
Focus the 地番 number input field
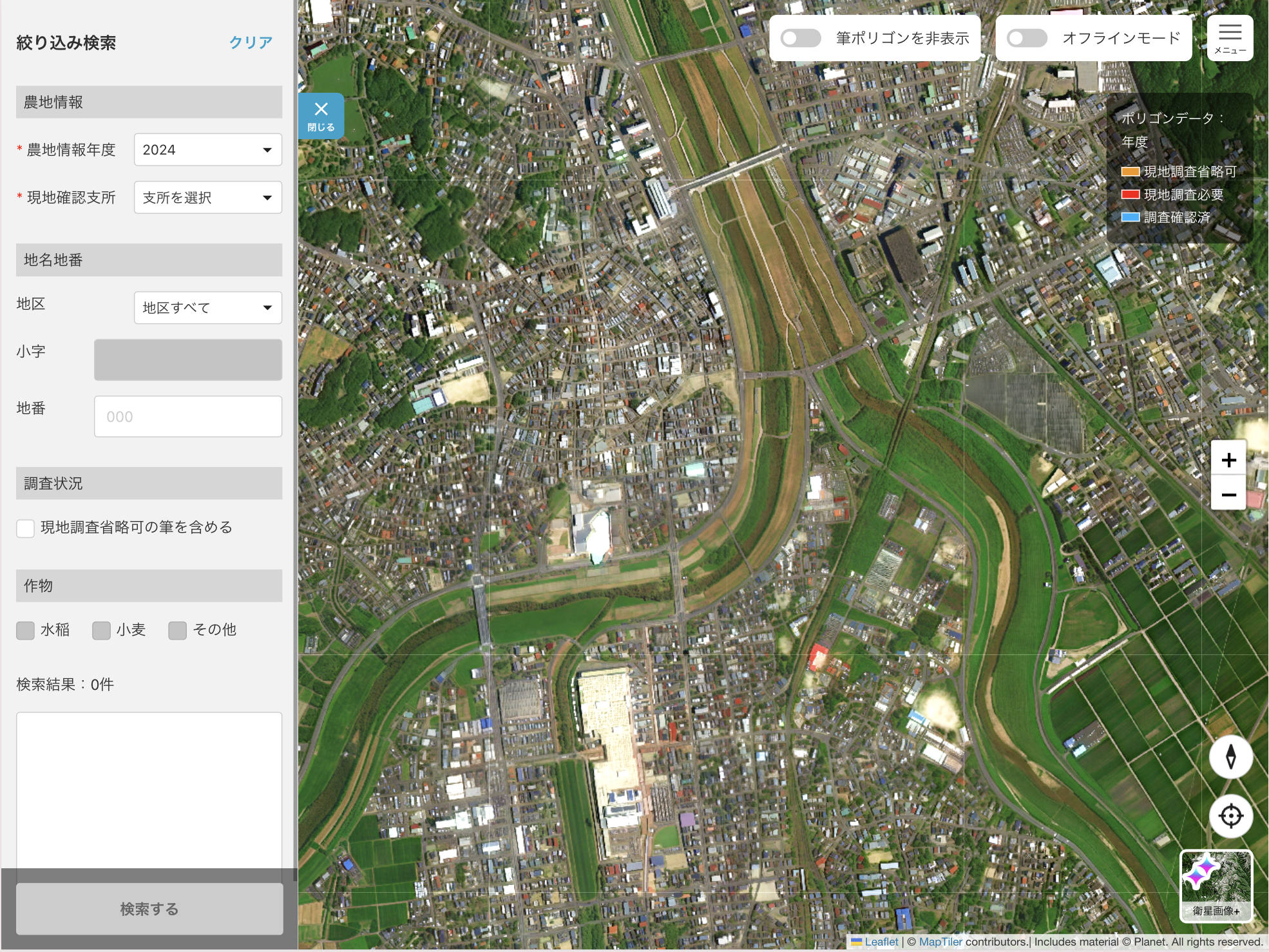tap(187, 417)
